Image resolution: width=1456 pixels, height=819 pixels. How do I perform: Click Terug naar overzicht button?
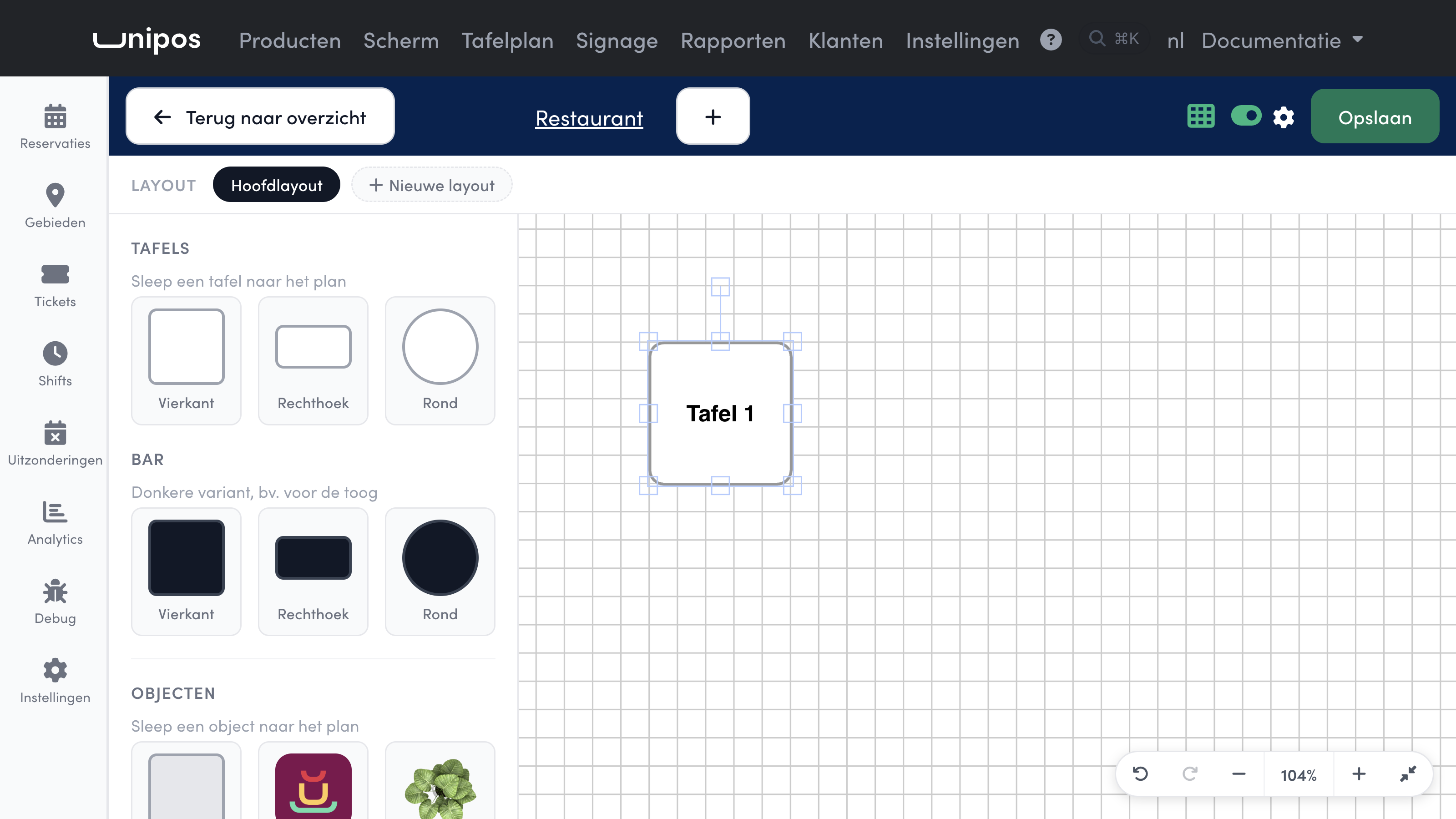point(260,116)
